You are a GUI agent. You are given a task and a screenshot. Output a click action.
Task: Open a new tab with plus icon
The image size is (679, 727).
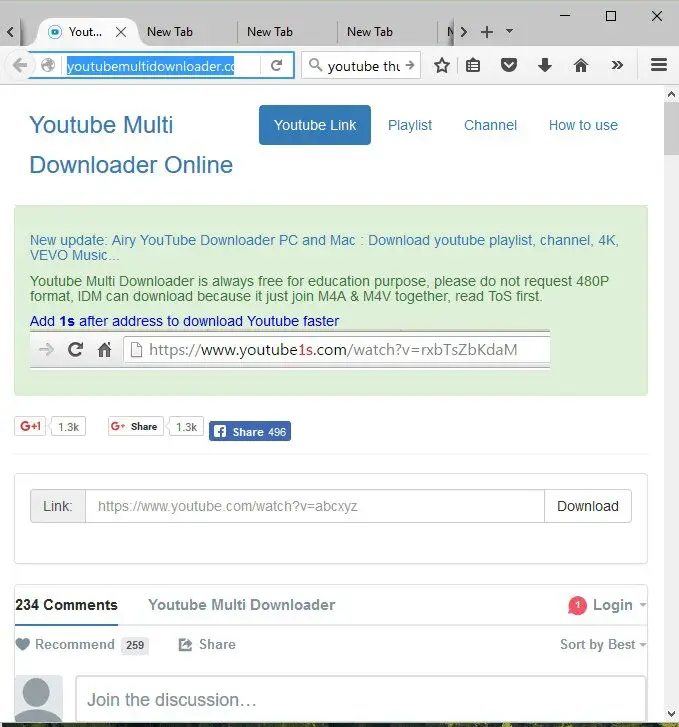[x=487, y=32]
